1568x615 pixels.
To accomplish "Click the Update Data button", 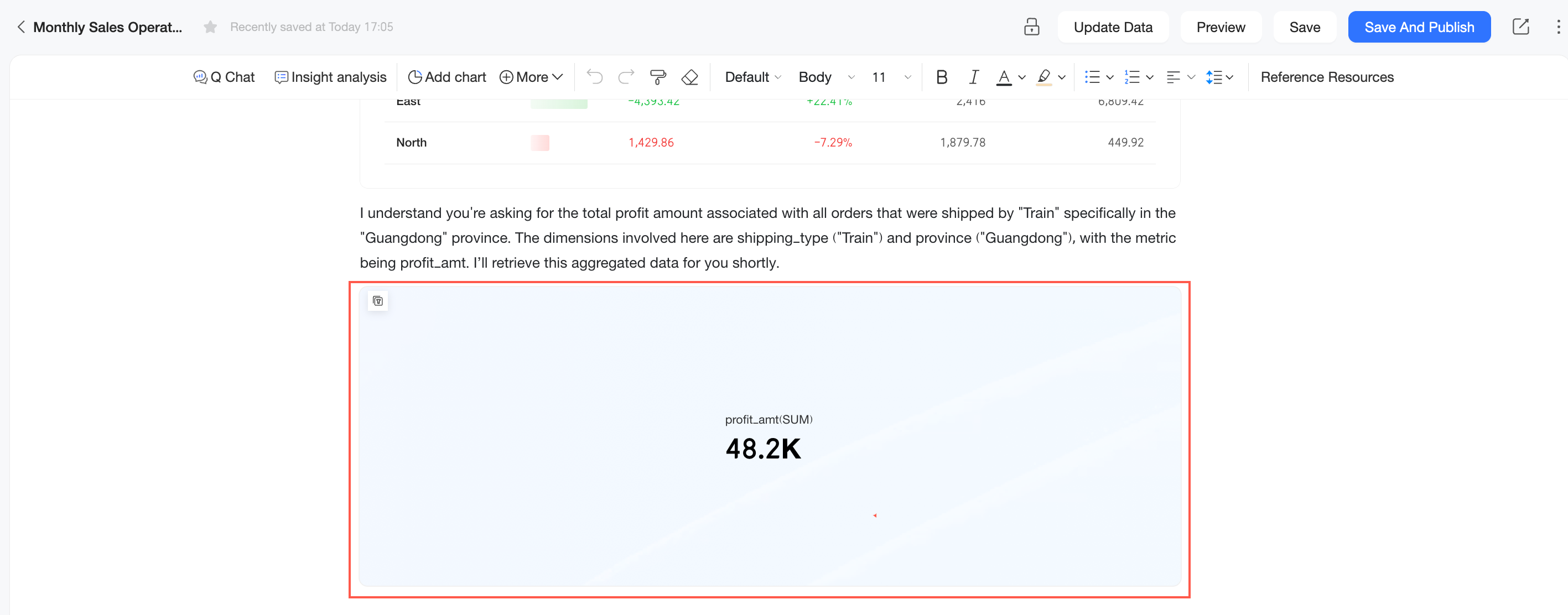I will 1113,27.
